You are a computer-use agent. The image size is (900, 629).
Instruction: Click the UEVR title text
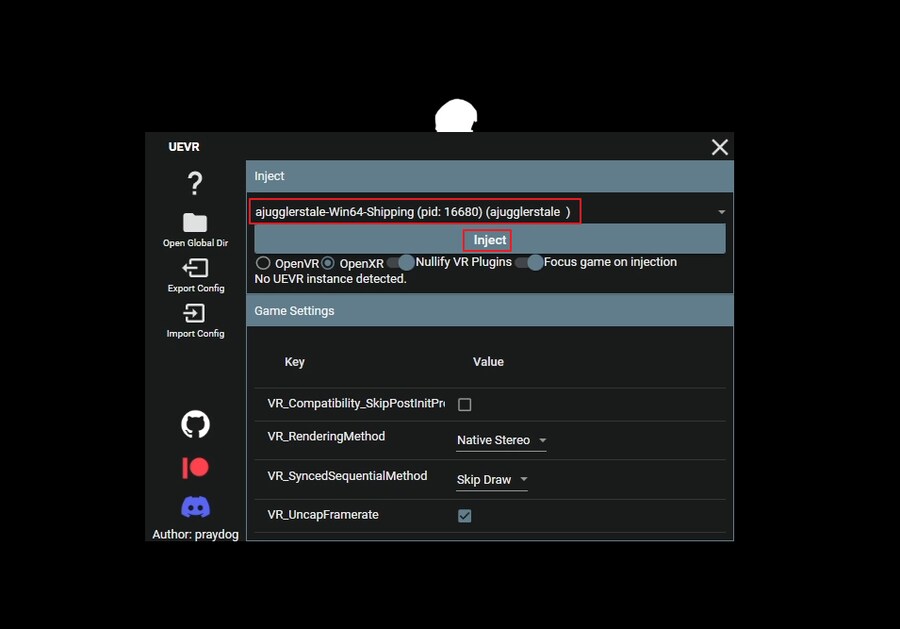184,147
